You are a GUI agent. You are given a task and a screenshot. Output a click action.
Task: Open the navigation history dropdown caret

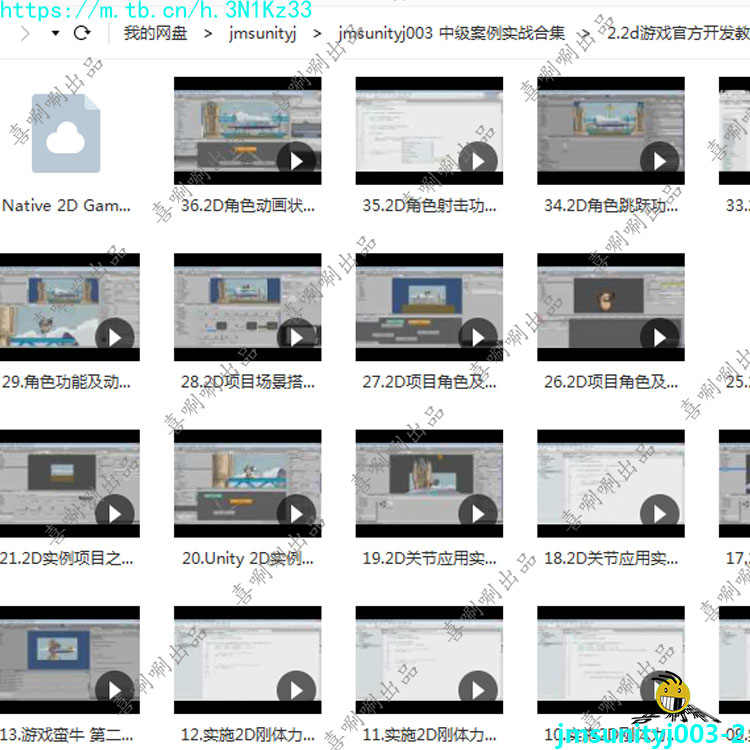(55, 33)
